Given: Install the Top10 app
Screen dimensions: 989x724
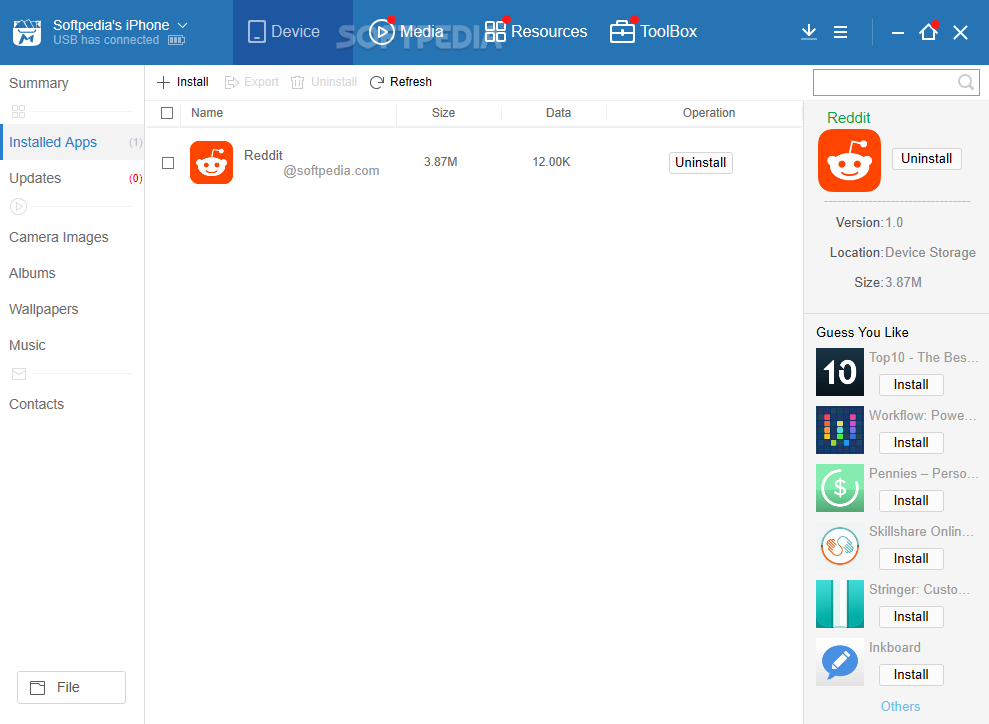Looking at the screenshot, I should (911, 385).
